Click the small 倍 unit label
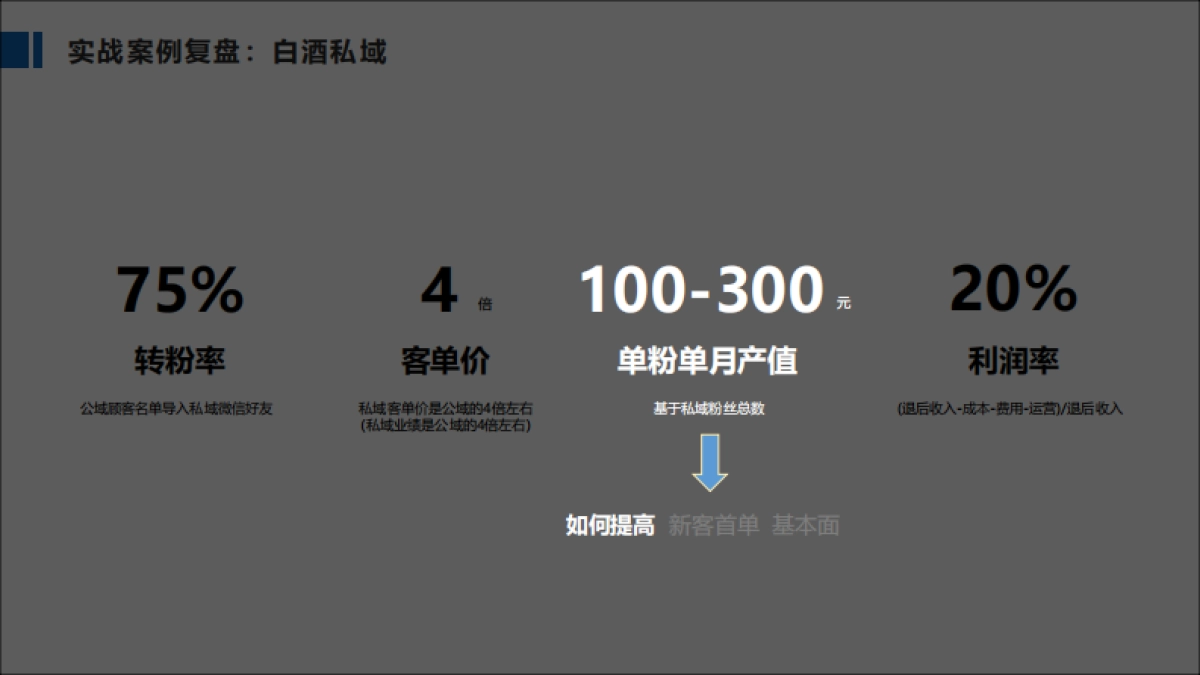Screen dimensions: 1200x675 (485, 304)
